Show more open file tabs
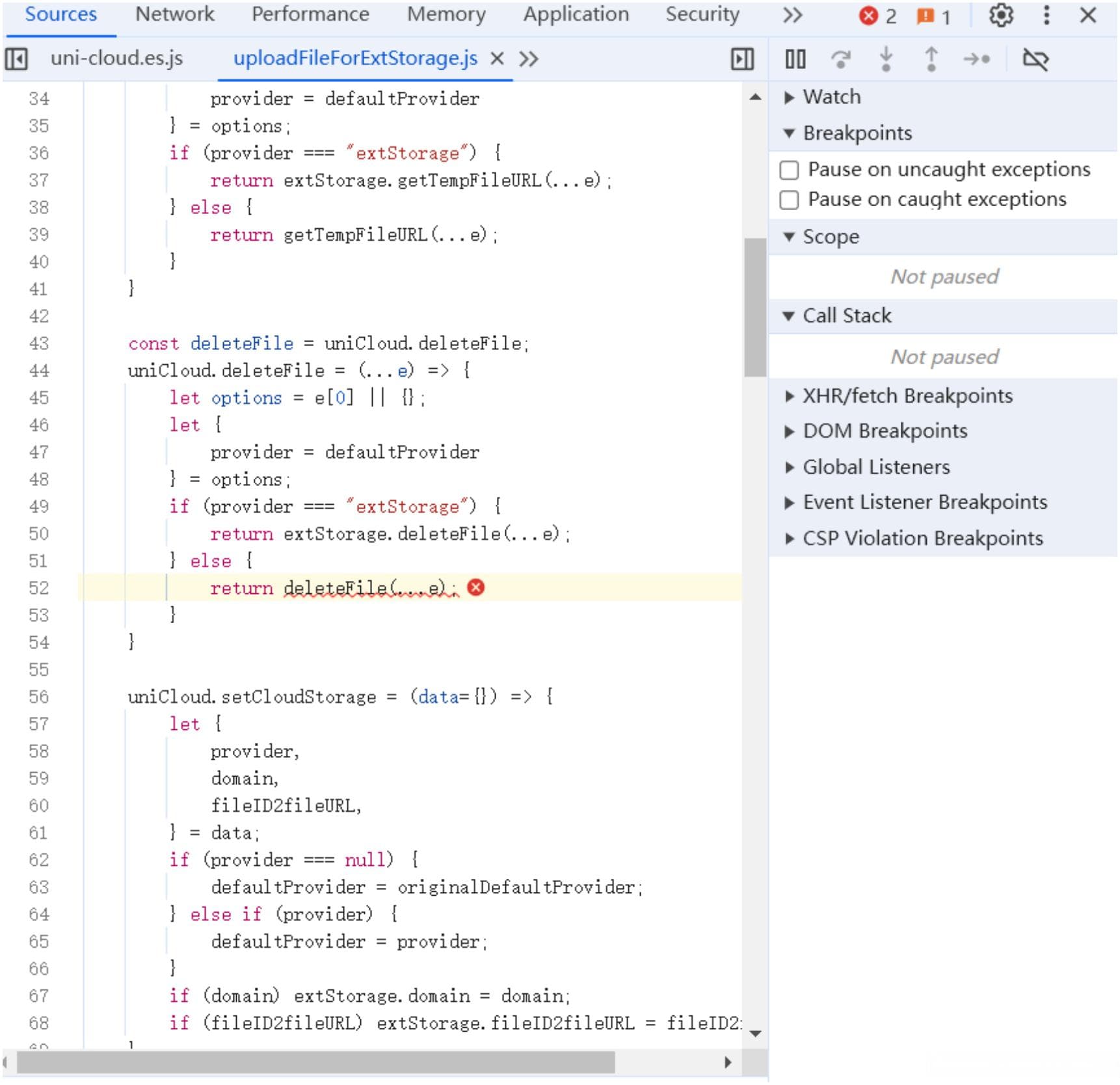Viewport: 1120px width, 1085px height. [528, 59]
